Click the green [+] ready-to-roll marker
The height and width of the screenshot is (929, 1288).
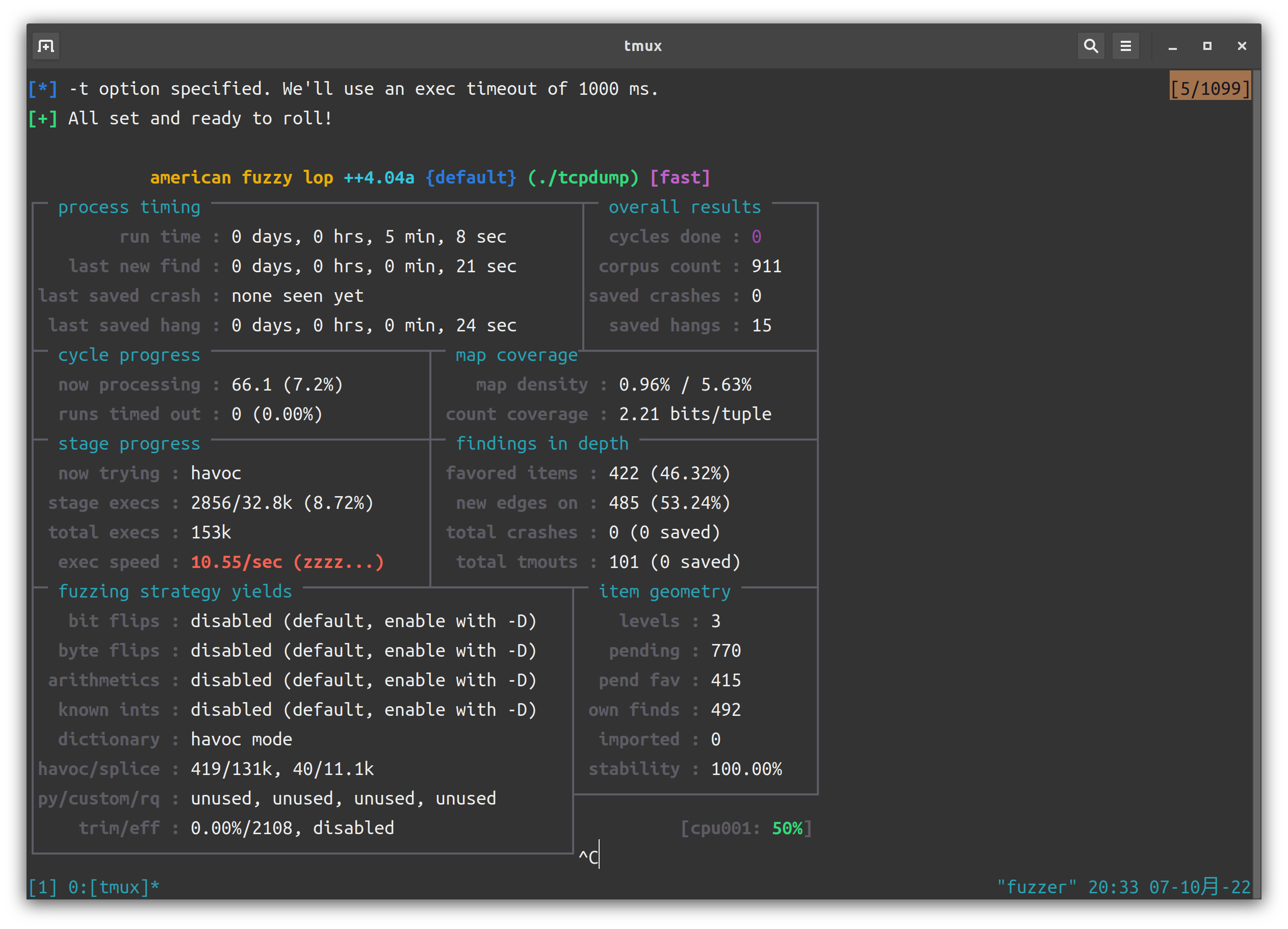pyautogui.click(x=43, y=118)
